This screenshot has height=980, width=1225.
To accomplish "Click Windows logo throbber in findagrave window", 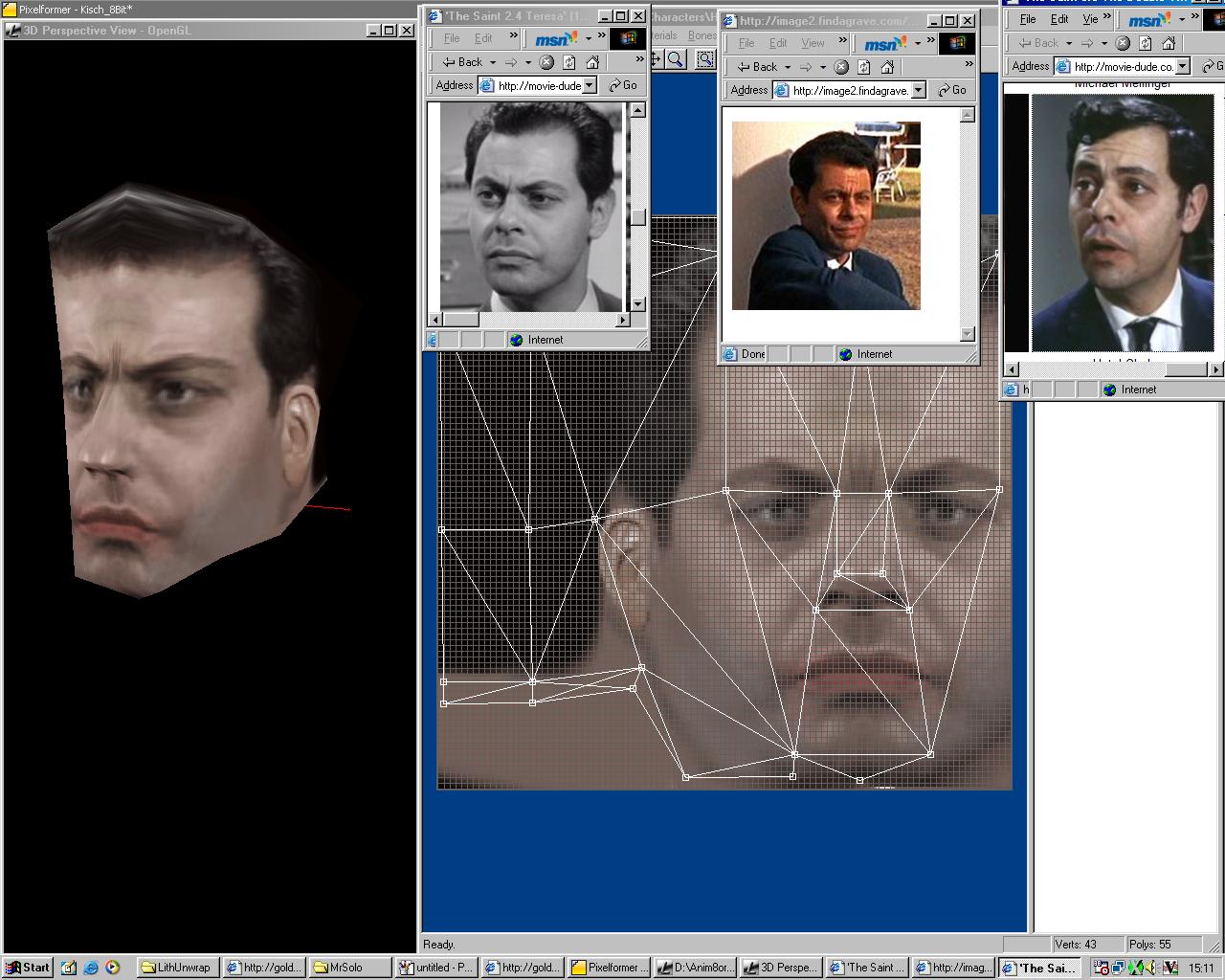I will click(x=957, y=43).
